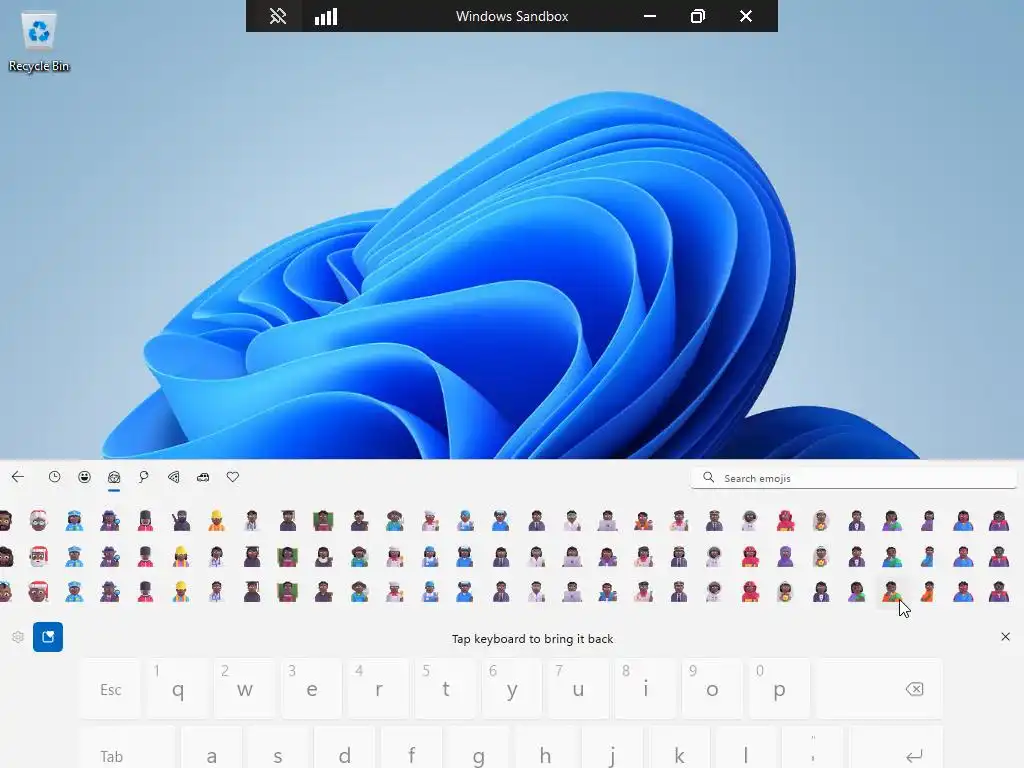Open touch keyboard settings gear
The height and width of the screenshot is (768, 1024).
point(18,637)
